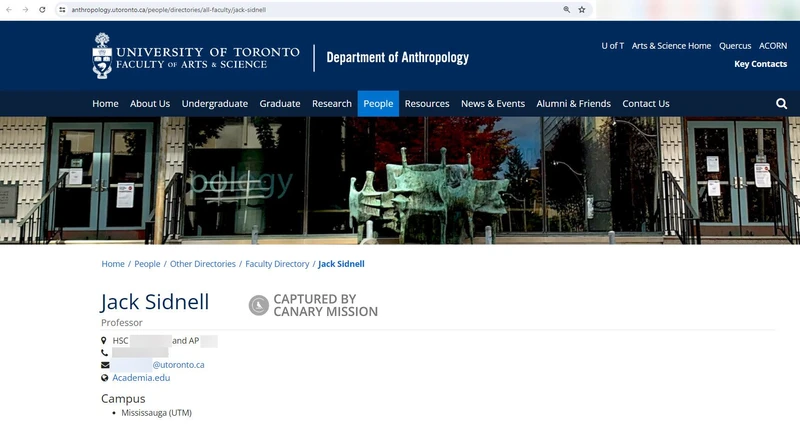Open the ACORN link

coord(772,46)
